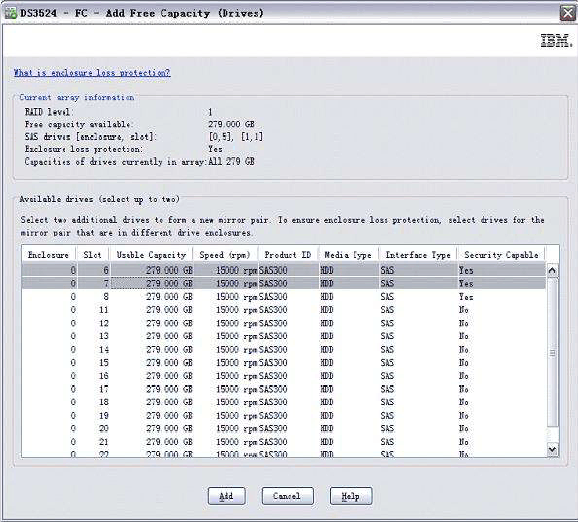Click the drive list scroll down arrow
578x522 pixels.
coord(552,449)
